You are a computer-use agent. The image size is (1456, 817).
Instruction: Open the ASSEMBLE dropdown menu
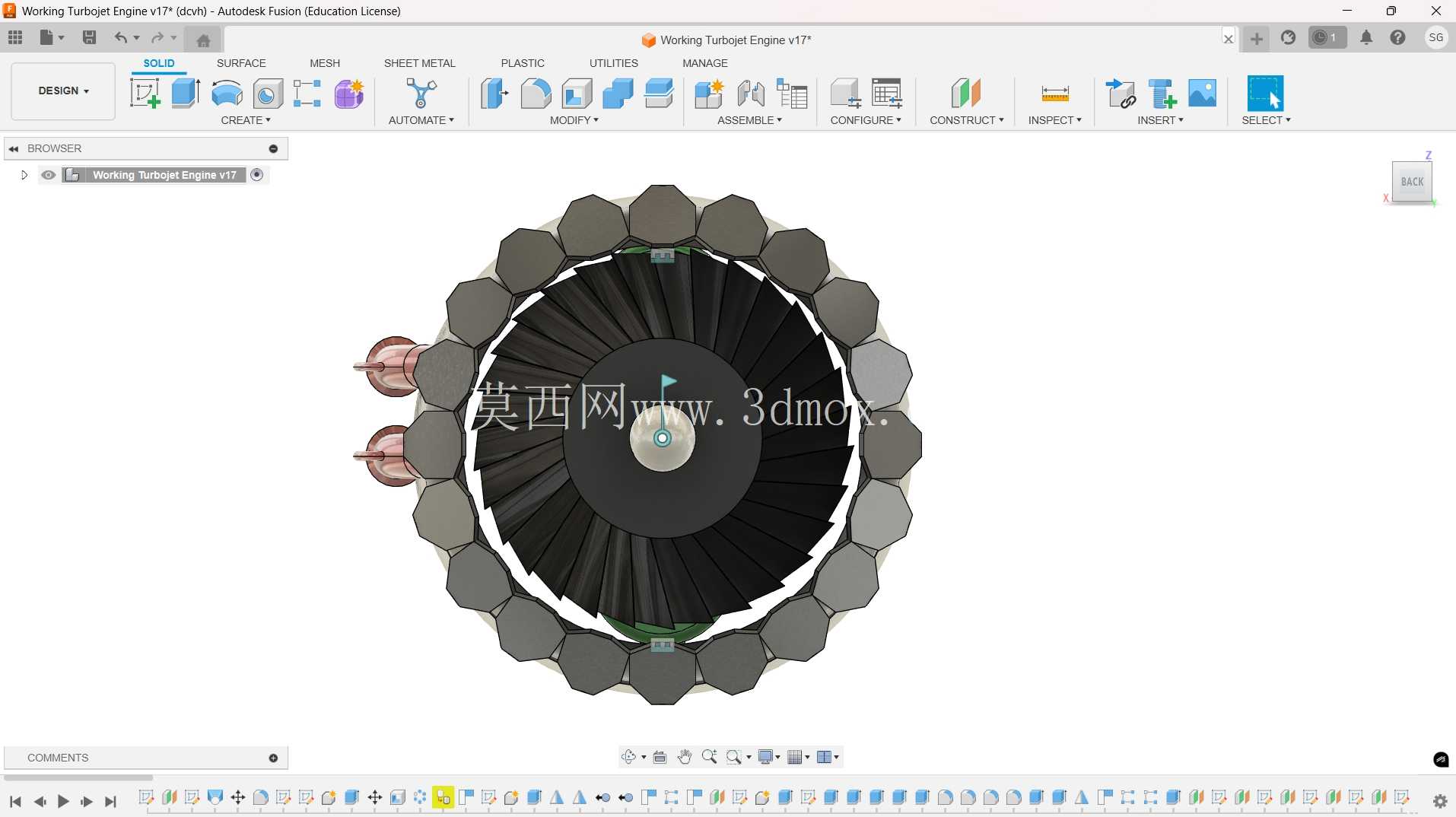pos(749,120)
